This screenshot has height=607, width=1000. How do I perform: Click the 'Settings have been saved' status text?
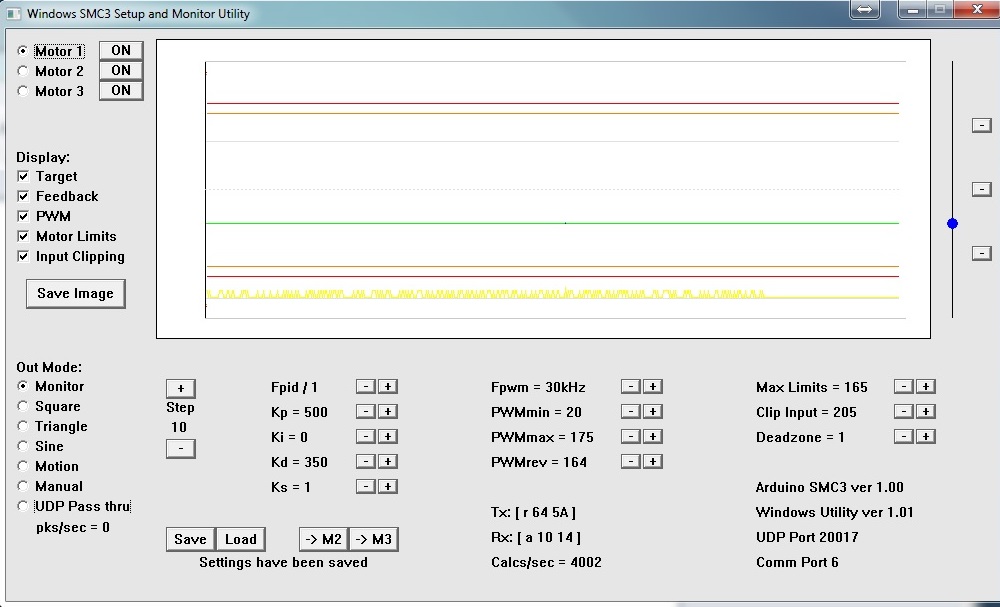(283, 562)
